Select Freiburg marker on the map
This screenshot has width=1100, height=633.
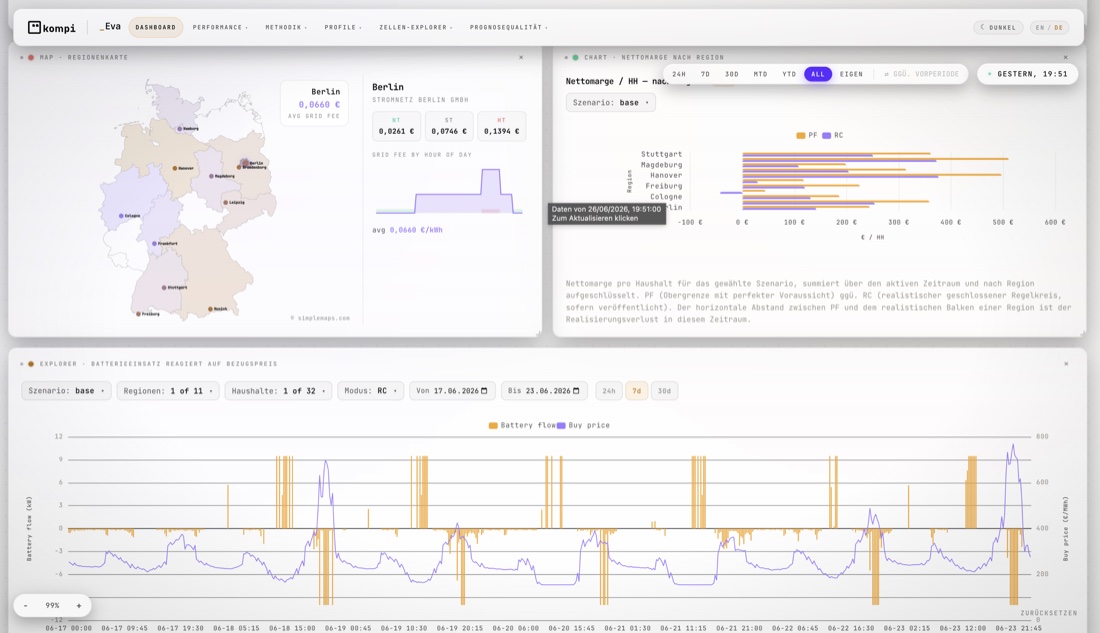click(138, 314)
